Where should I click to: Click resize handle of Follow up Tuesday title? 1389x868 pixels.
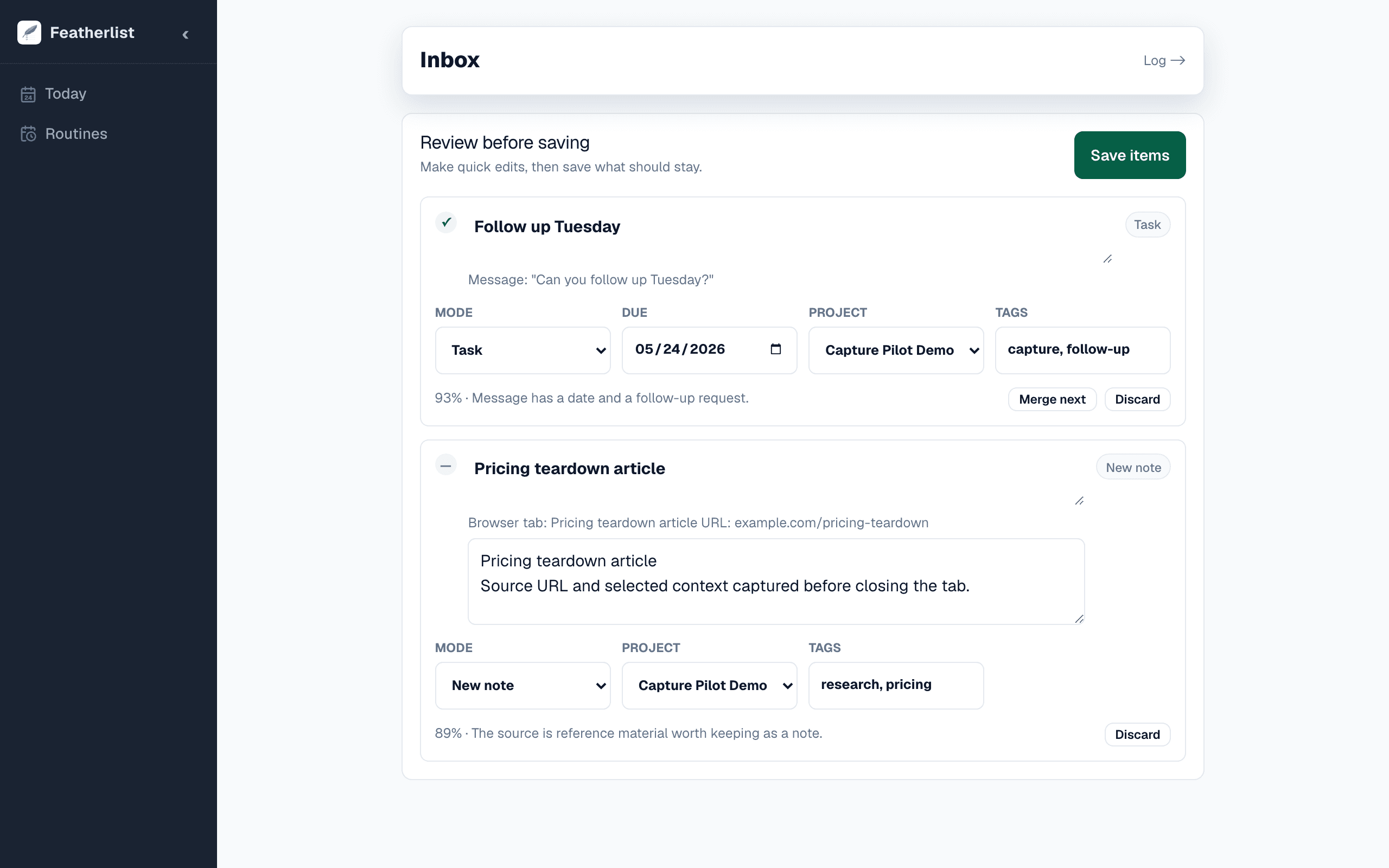1108,259
